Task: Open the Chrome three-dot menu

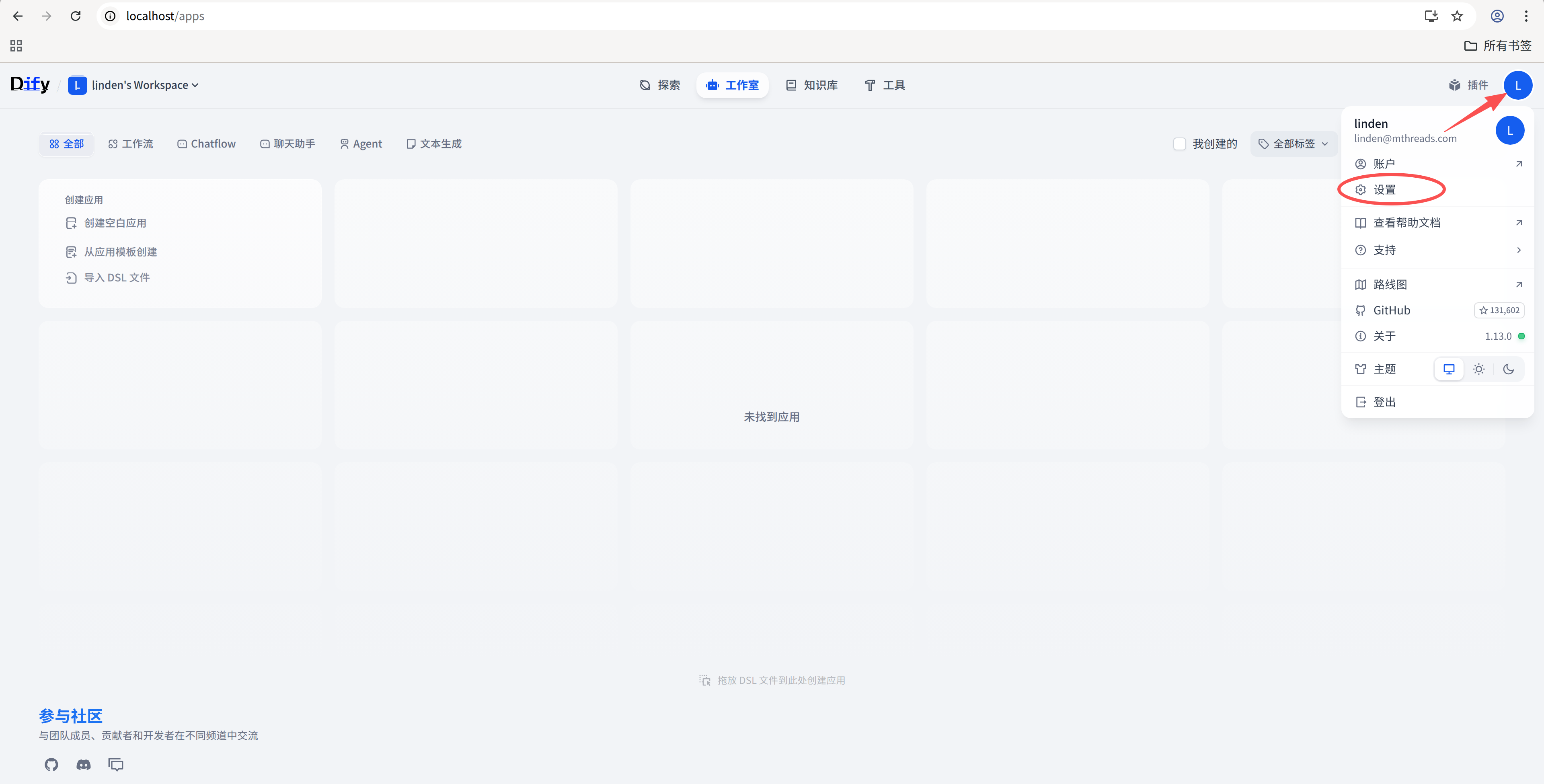Action: click(1526, 16)
